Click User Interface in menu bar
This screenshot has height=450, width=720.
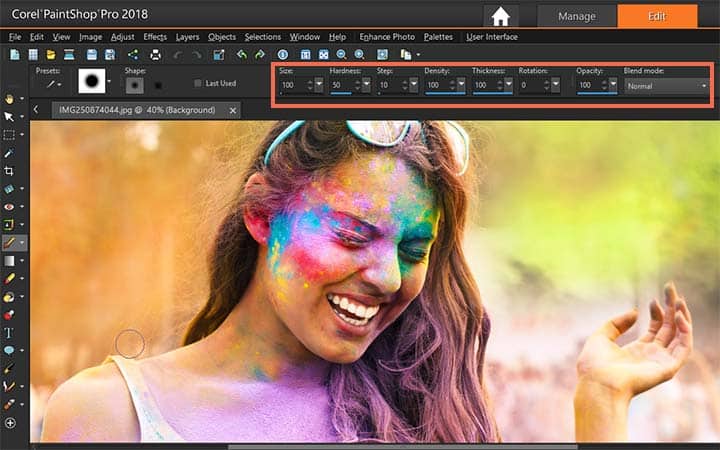tap(492, 37)
